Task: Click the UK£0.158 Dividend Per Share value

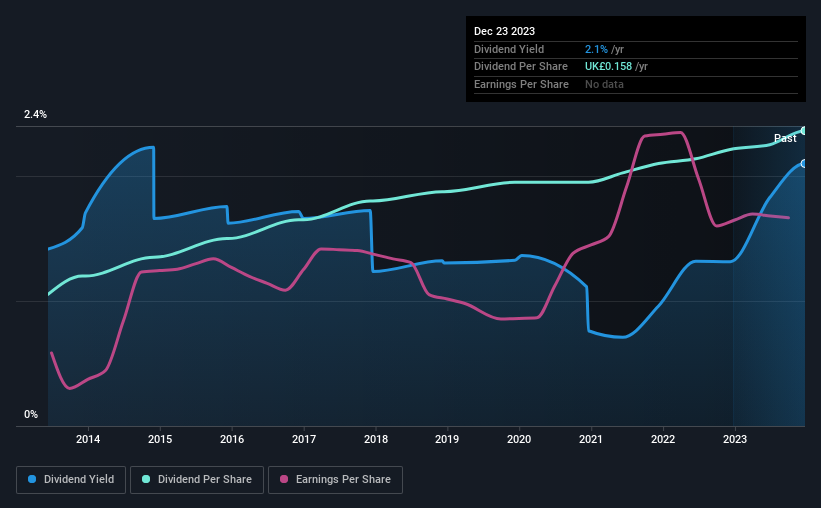Action: coord(608,67)
